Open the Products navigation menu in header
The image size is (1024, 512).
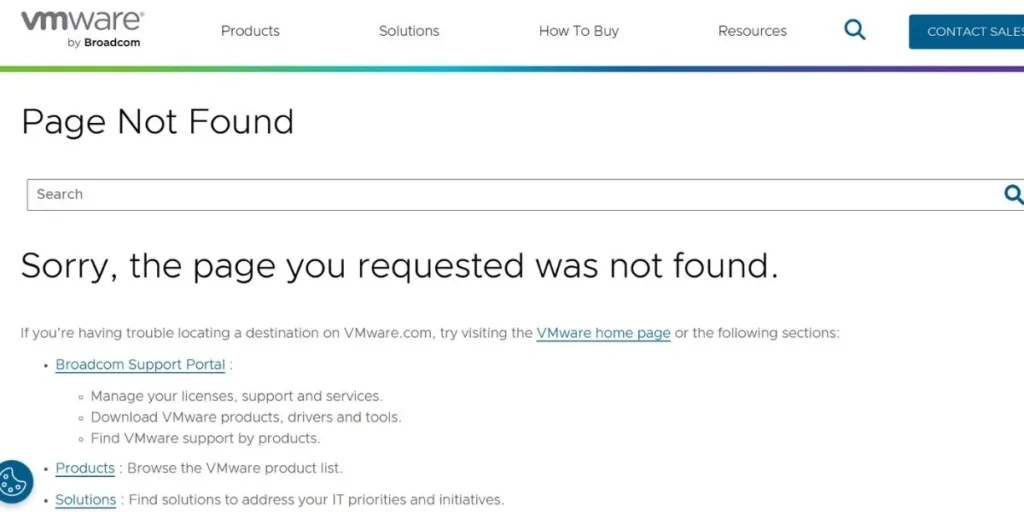(x=250, y=31)
